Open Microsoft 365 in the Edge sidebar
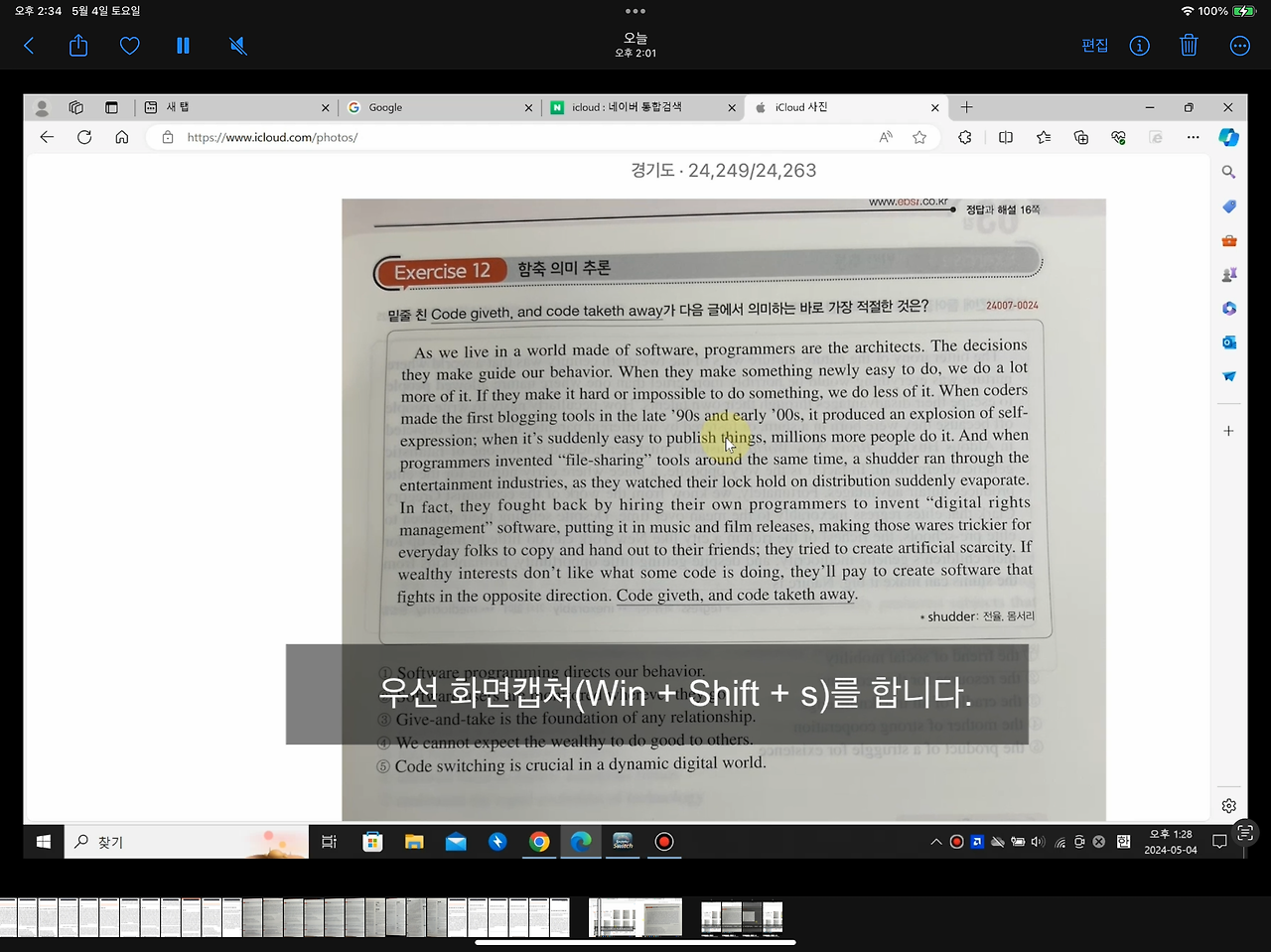Viewport: 1271px width, 952px height. [x=1229, y=309]
